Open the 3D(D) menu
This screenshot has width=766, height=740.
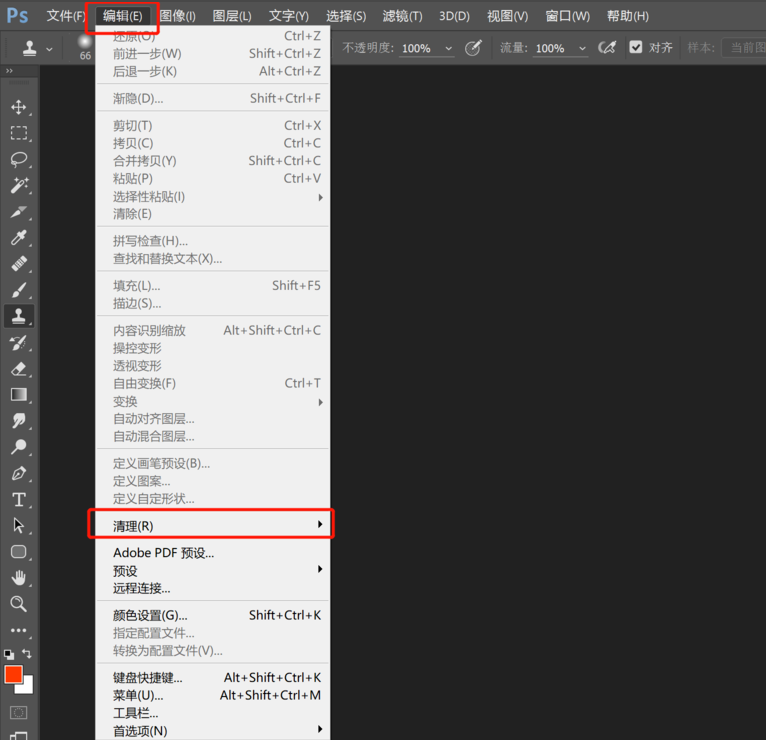coord(454,16)
